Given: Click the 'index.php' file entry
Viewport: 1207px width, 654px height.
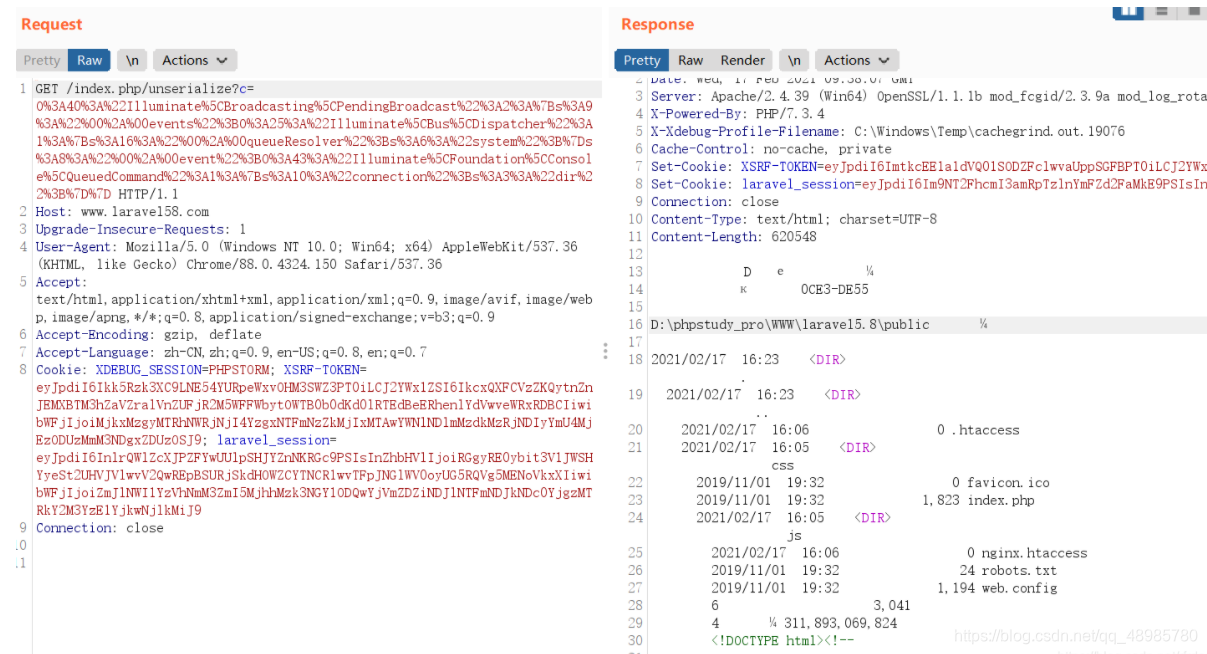Looking at the screenshot, I should pos(1001,500).
